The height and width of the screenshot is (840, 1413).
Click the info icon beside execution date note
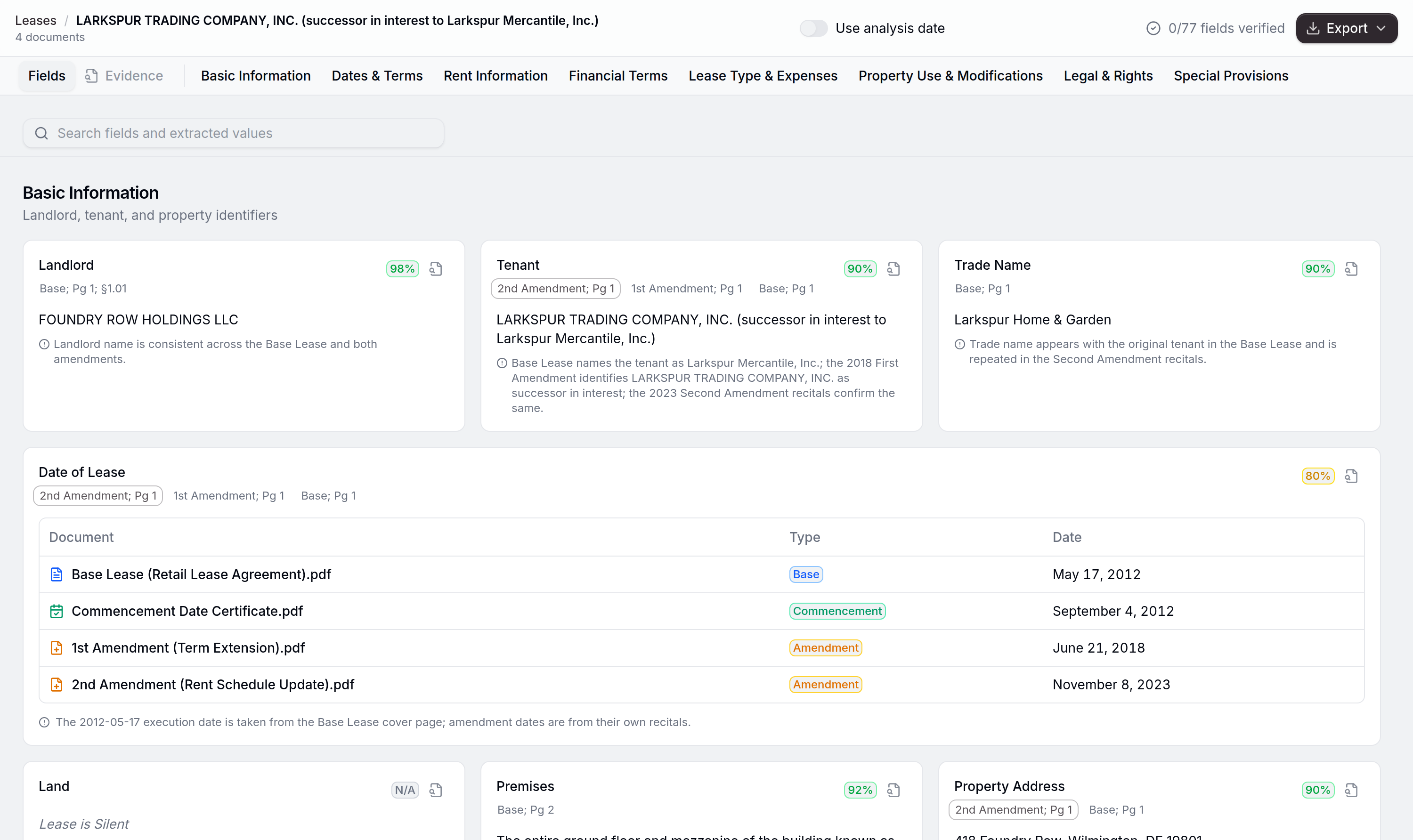pyautogui.click(x=44, y=722)
